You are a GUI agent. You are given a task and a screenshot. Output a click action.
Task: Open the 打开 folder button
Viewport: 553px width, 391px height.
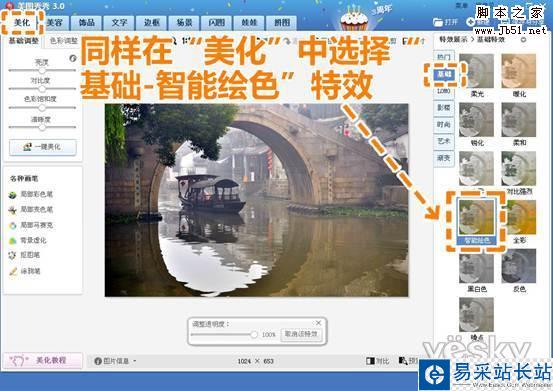click(x=445, y=22)
